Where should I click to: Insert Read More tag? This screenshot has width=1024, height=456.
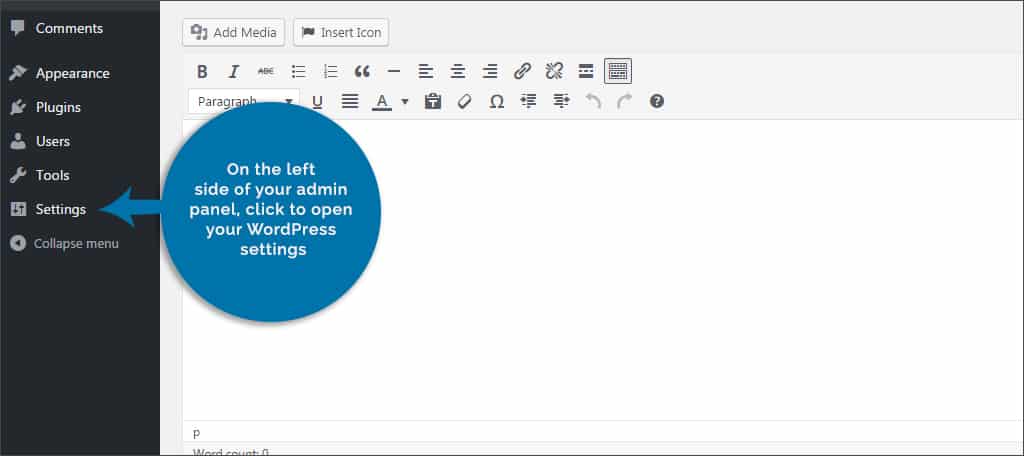click(586, 71)
